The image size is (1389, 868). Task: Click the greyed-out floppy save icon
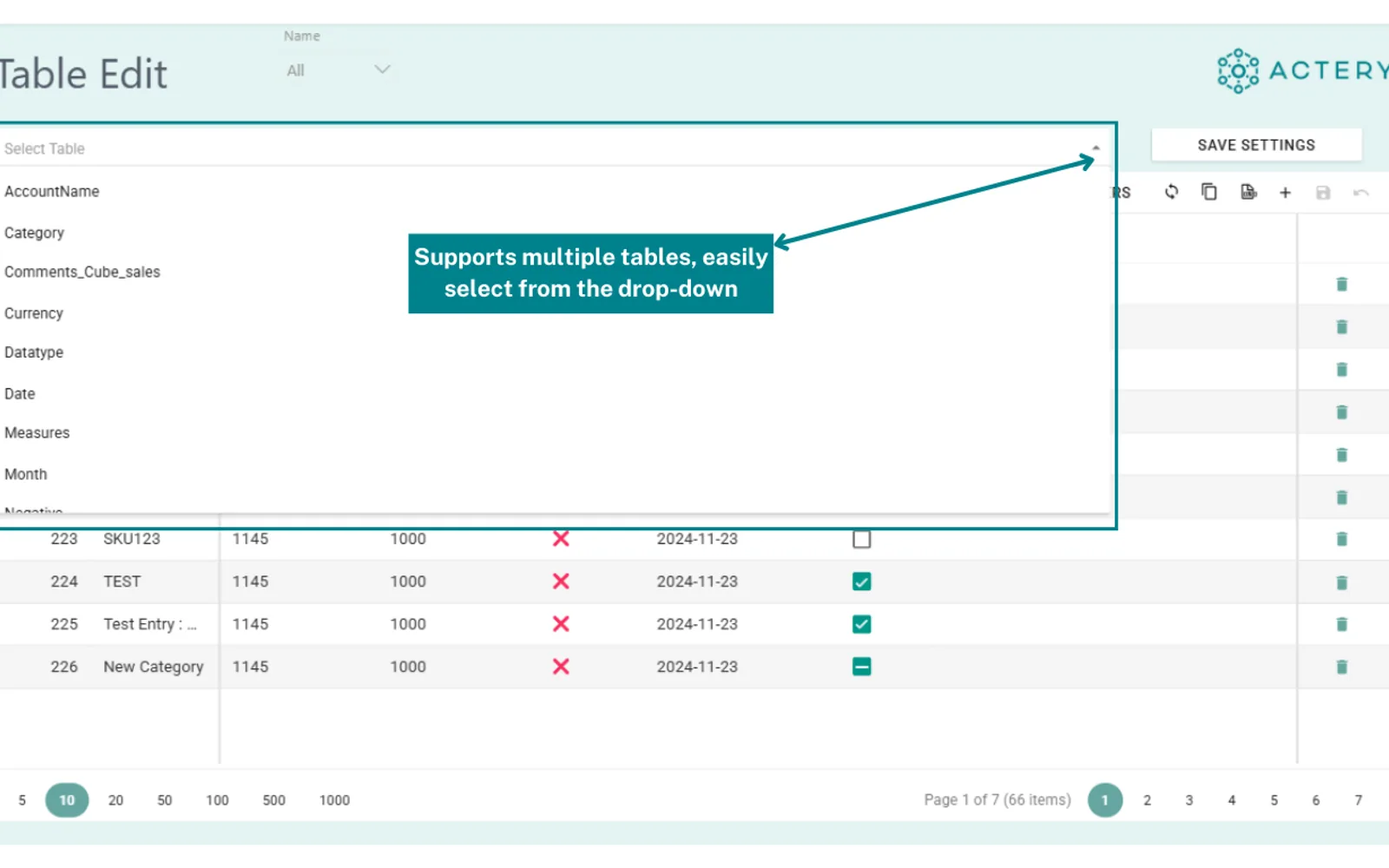pos(1323,193)
